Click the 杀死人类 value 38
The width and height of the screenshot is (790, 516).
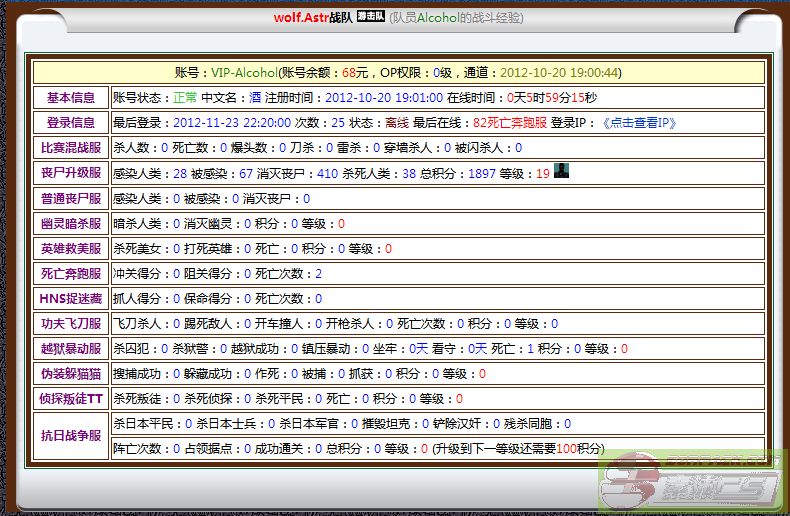409,174
